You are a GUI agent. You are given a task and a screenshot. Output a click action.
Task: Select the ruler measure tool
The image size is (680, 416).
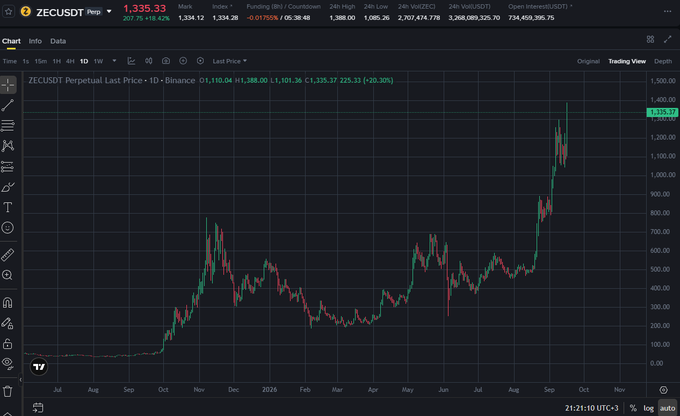[8, 255]
